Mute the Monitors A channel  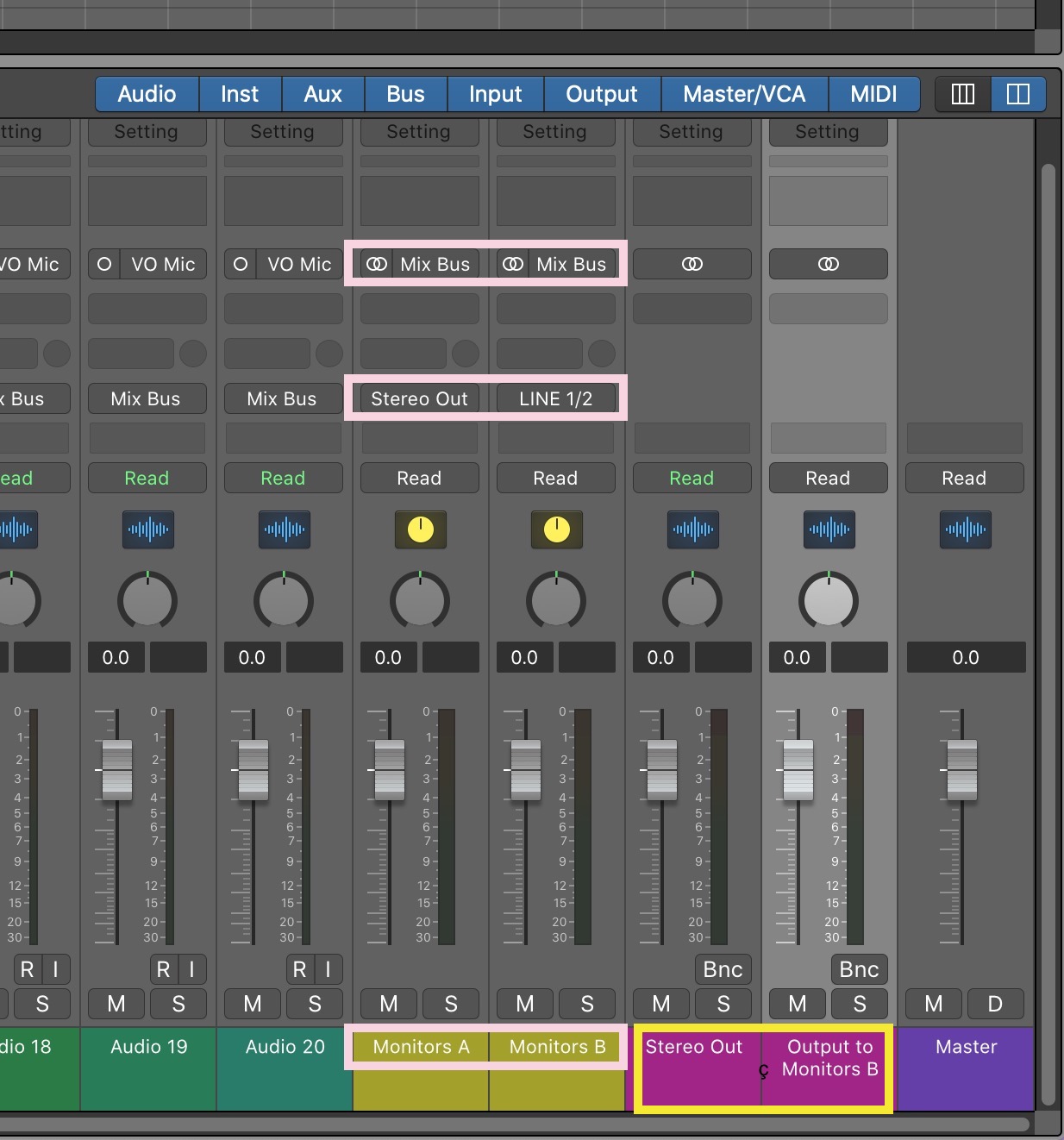pos(388,1004)
